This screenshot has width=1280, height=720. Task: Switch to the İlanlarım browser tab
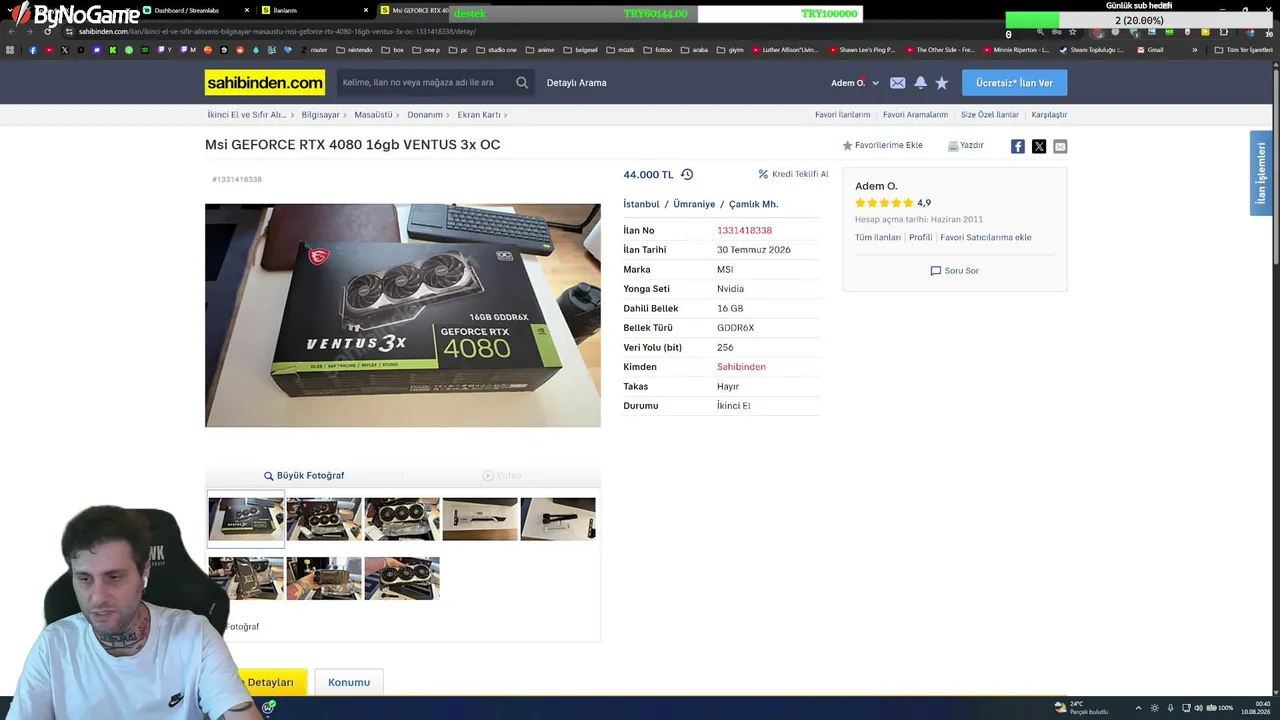315,11
